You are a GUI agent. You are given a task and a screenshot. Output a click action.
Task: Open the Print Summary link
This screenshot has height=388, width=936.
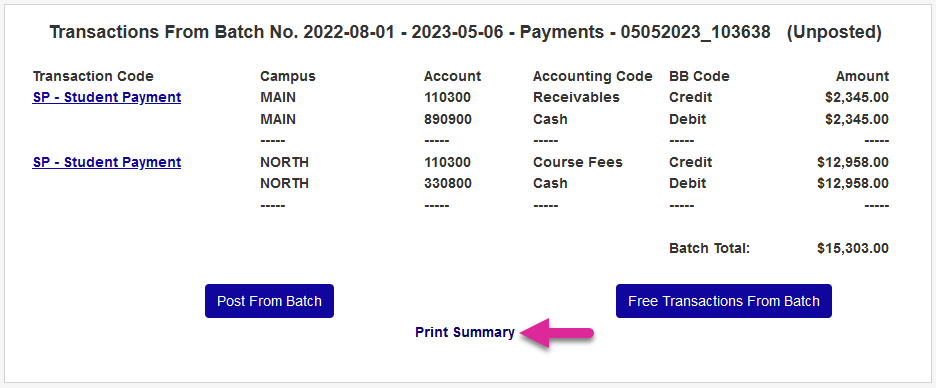(x=465, y=332)
